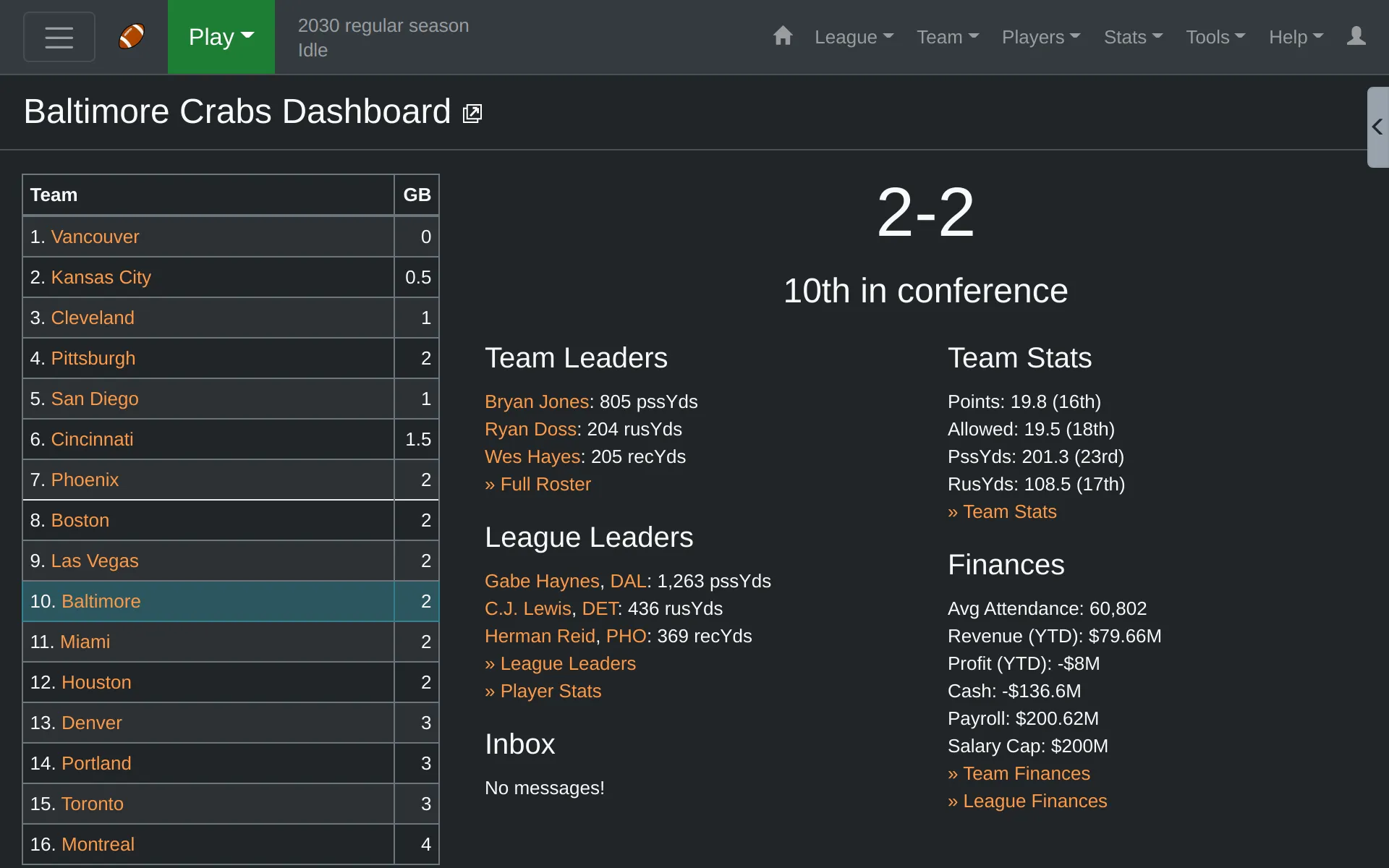Click the hamburger menu toggle icon
This screenshot has height=868, width=1389.
58,37
